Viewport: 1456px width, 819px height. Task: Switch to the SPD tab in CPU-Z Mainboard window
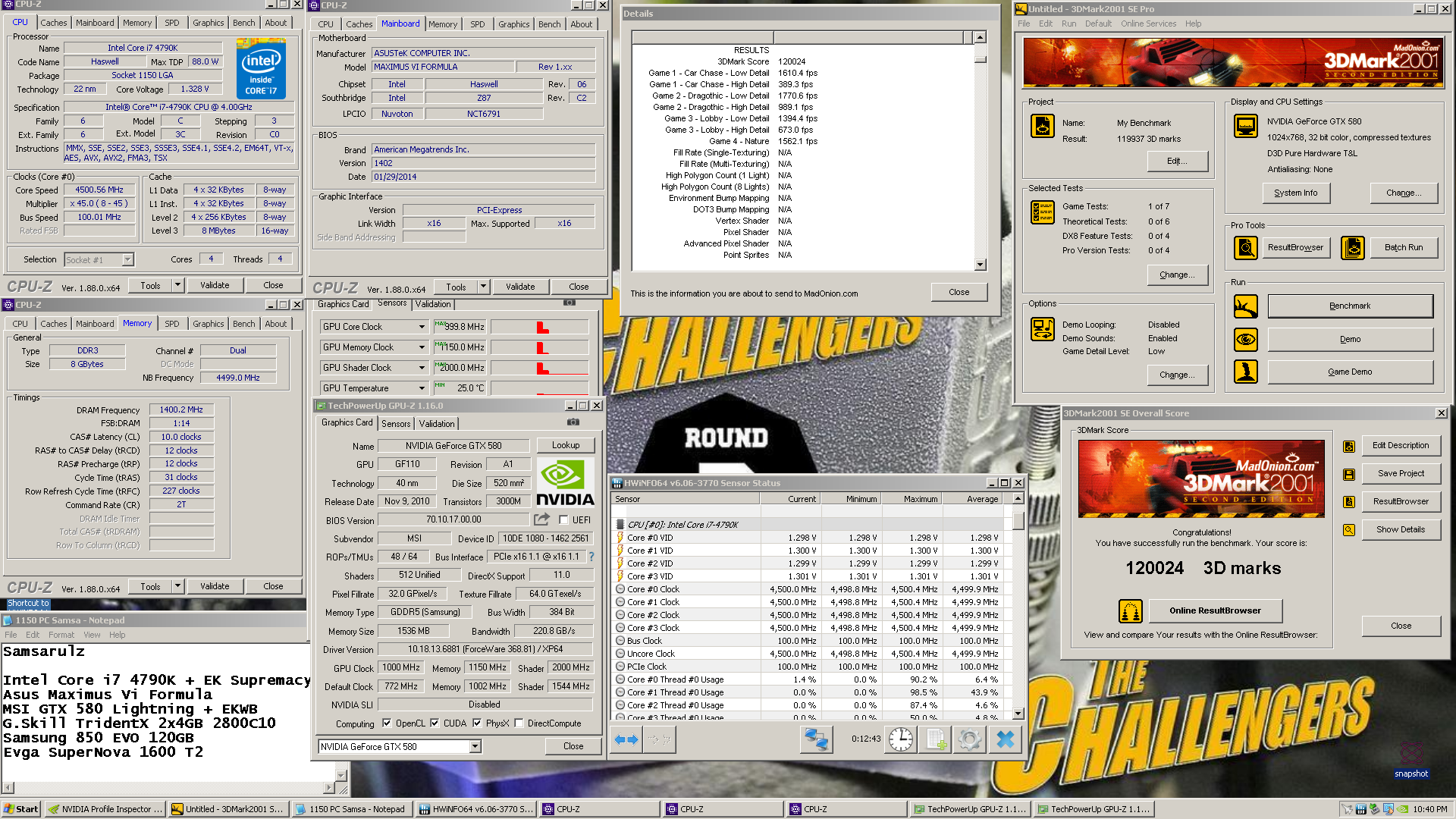477,24
